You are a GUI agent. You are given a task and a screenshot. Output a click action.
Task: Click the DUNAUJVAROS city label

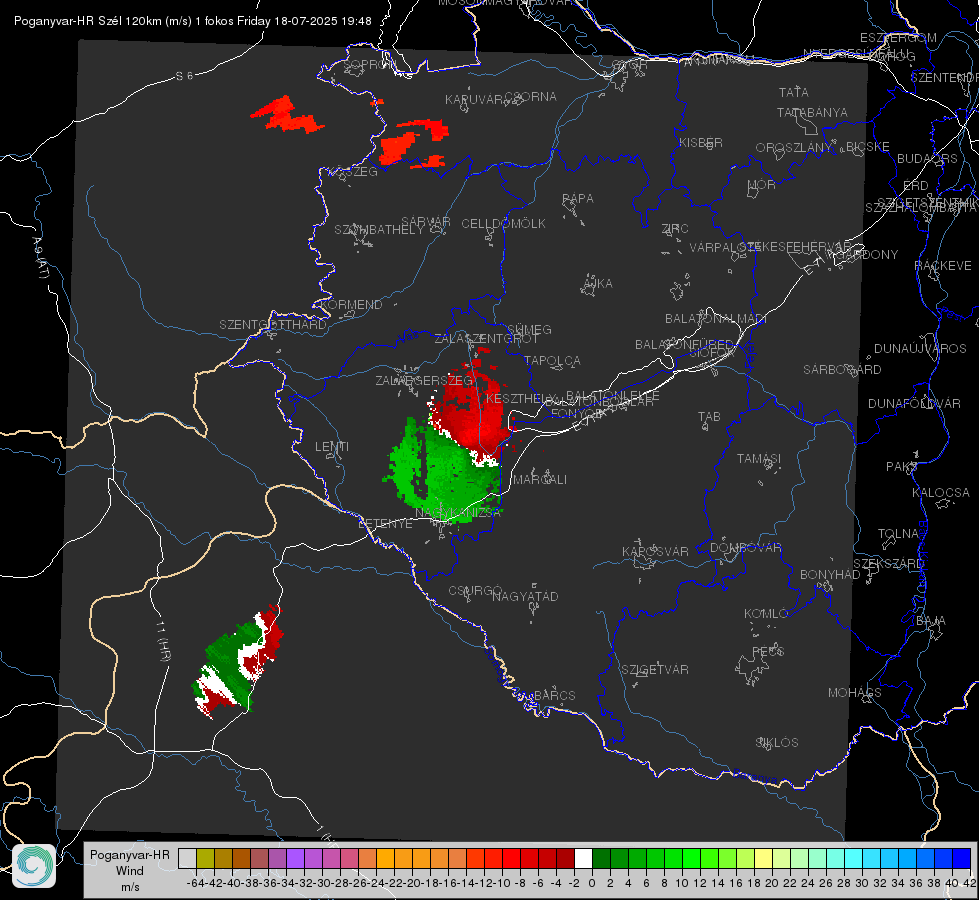pyautogui.click(x=920, y=349)
